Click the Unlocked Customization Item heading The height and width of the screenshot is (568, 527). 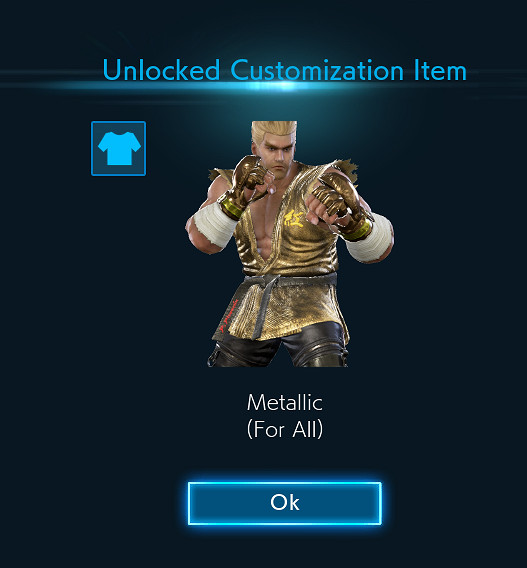(x=285, y=70)
